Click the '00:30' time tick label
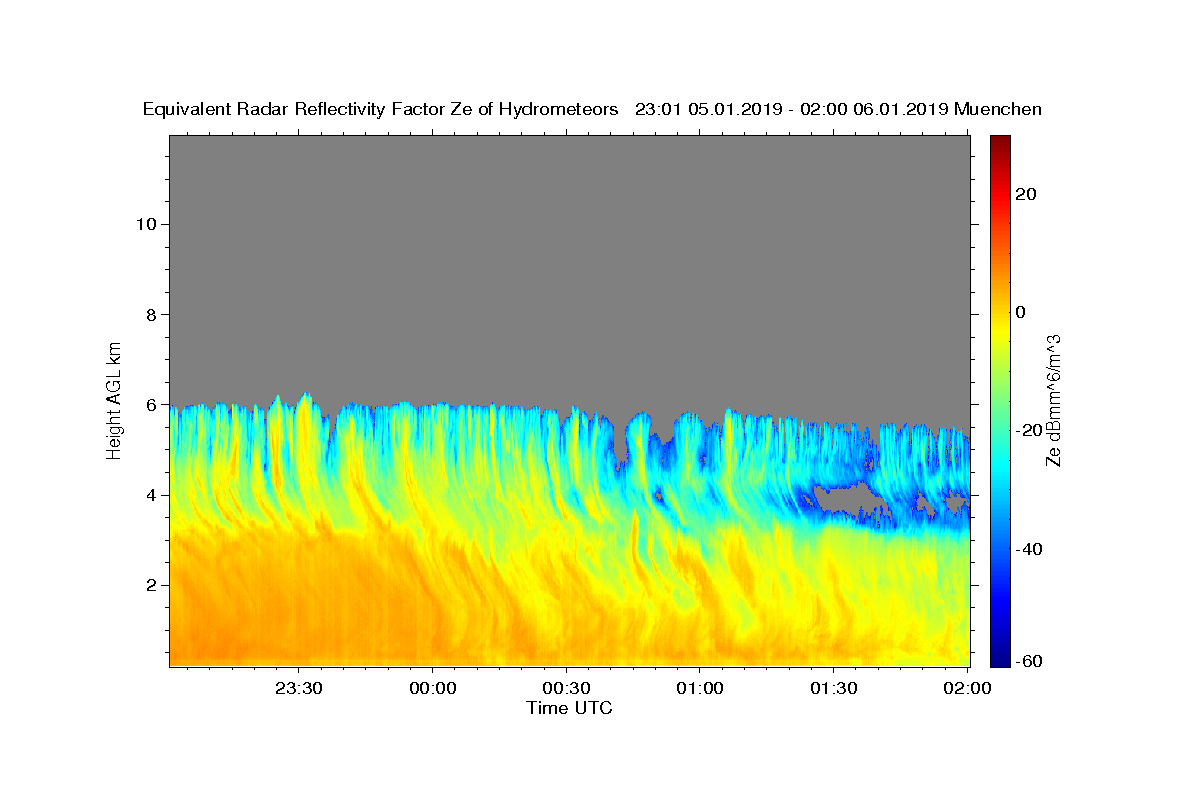The width and height of the screenshot is (1200, 800). coord(566,689)
